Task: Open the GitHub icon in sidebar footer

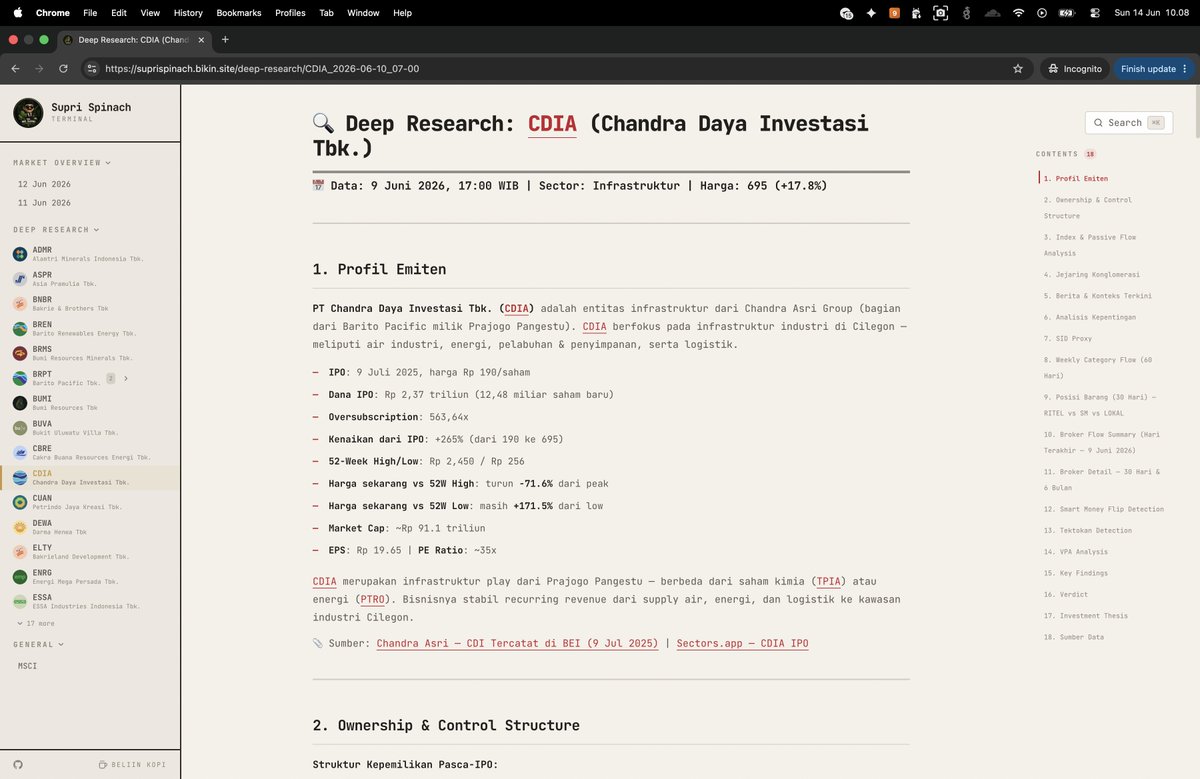Action: (18, 764)
